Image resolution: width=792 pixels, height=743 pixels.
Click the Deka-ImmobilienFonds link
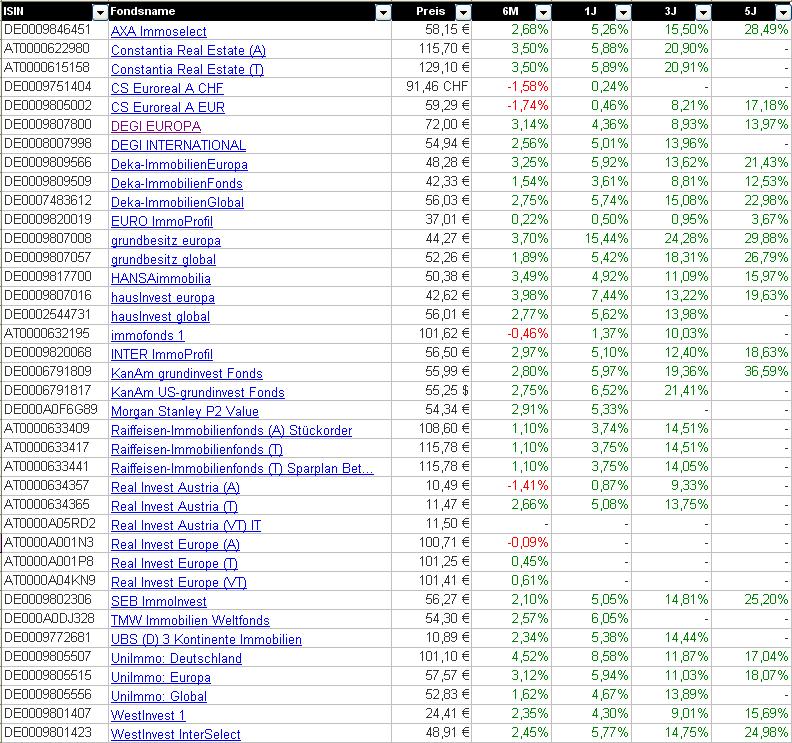click(x=177, y=183)
